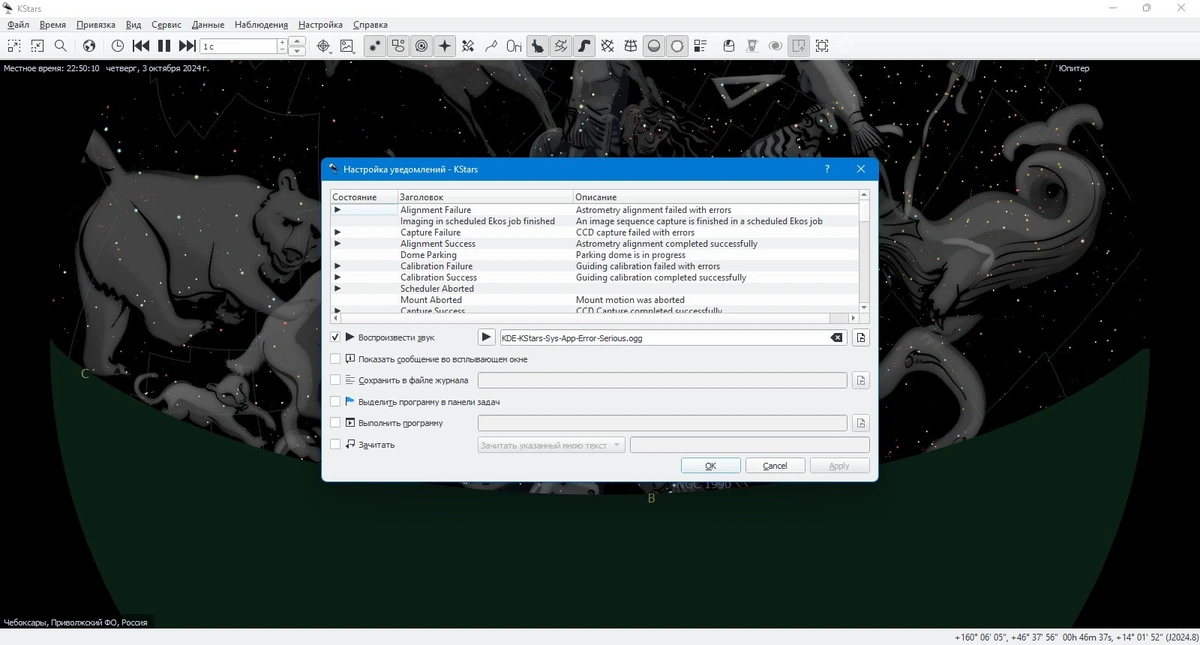Sort list by 'Состояние' column header
1200x645 pixels.
pyautogui.click(x=363, y=197)
